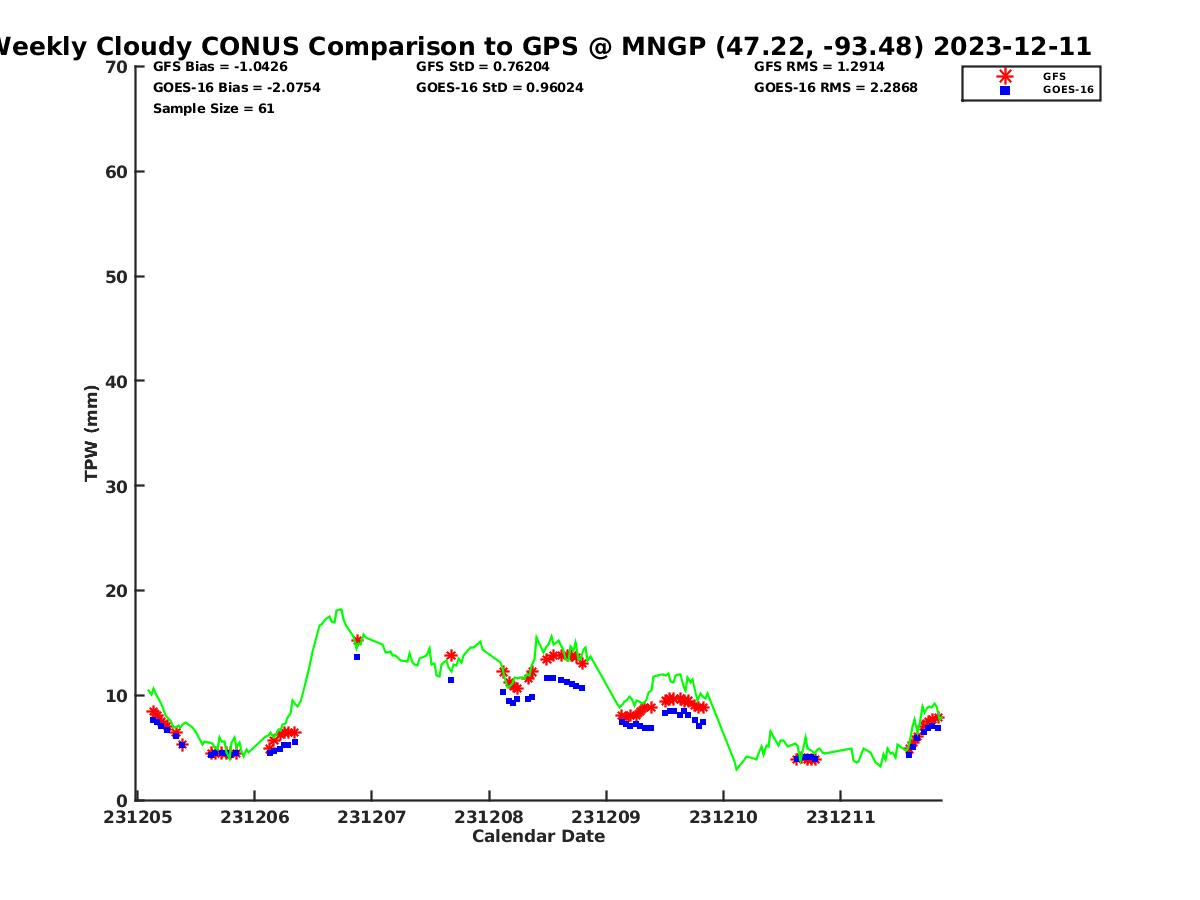Select the GFS StD value text
Screen dimensions: 1200x900
click(x=482, y=67)
